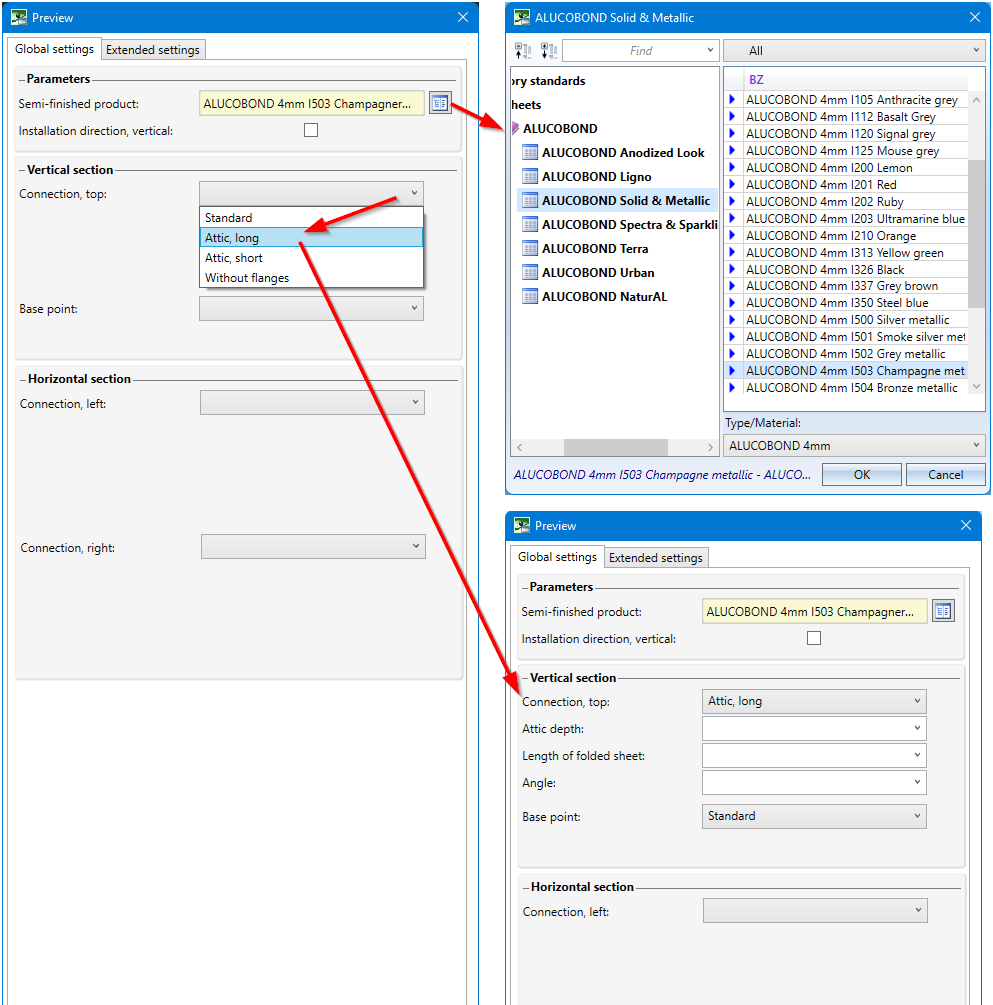Click the arrow marker beside I504 Bronze metallic
This screenshot has width=993, height=1005.
(732, 388)
